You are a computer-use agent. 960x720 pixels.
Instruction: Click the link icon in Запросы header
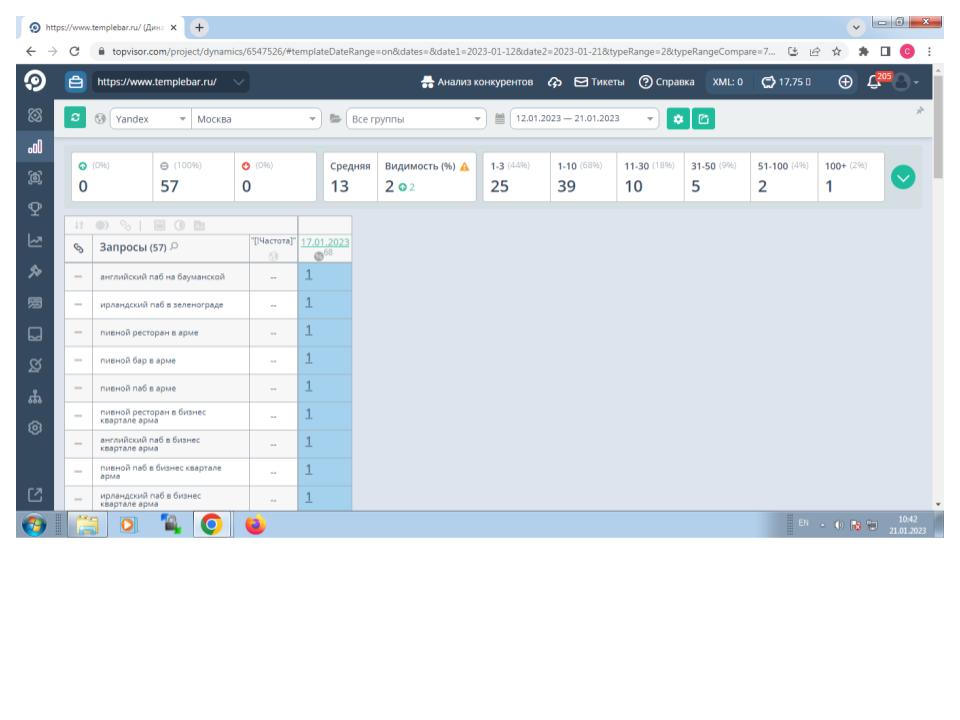point(78,248)
